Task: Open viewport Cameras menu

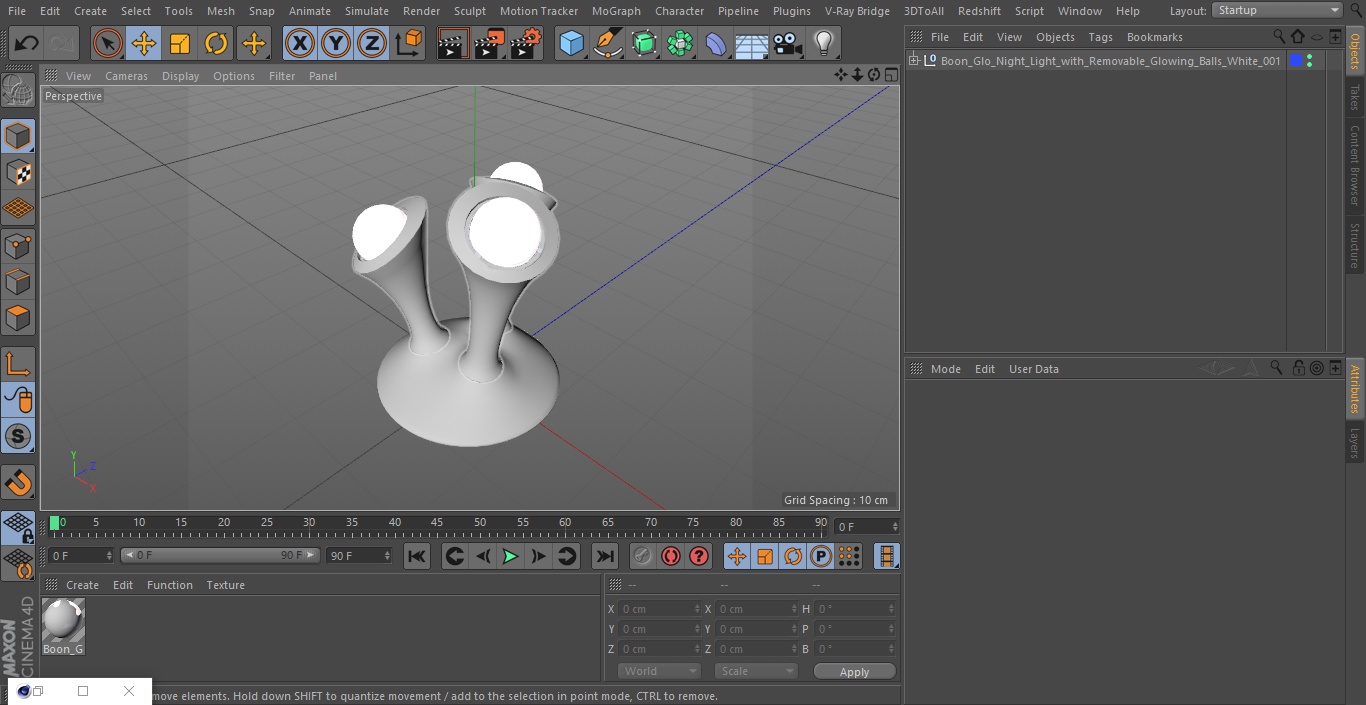Action: 126,76
